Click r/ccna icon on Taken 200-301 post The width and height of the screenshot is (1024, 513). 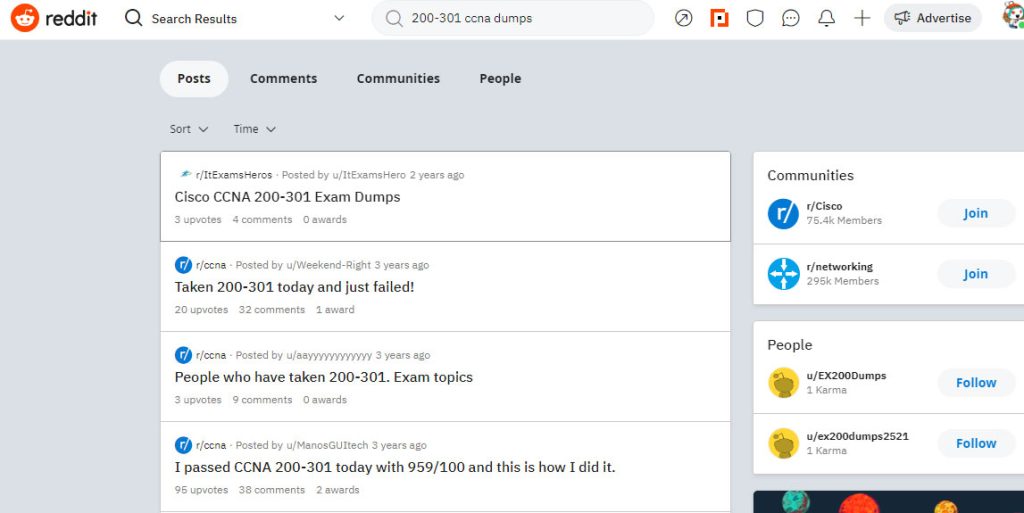pyautogui.click(x=184, y=265)
